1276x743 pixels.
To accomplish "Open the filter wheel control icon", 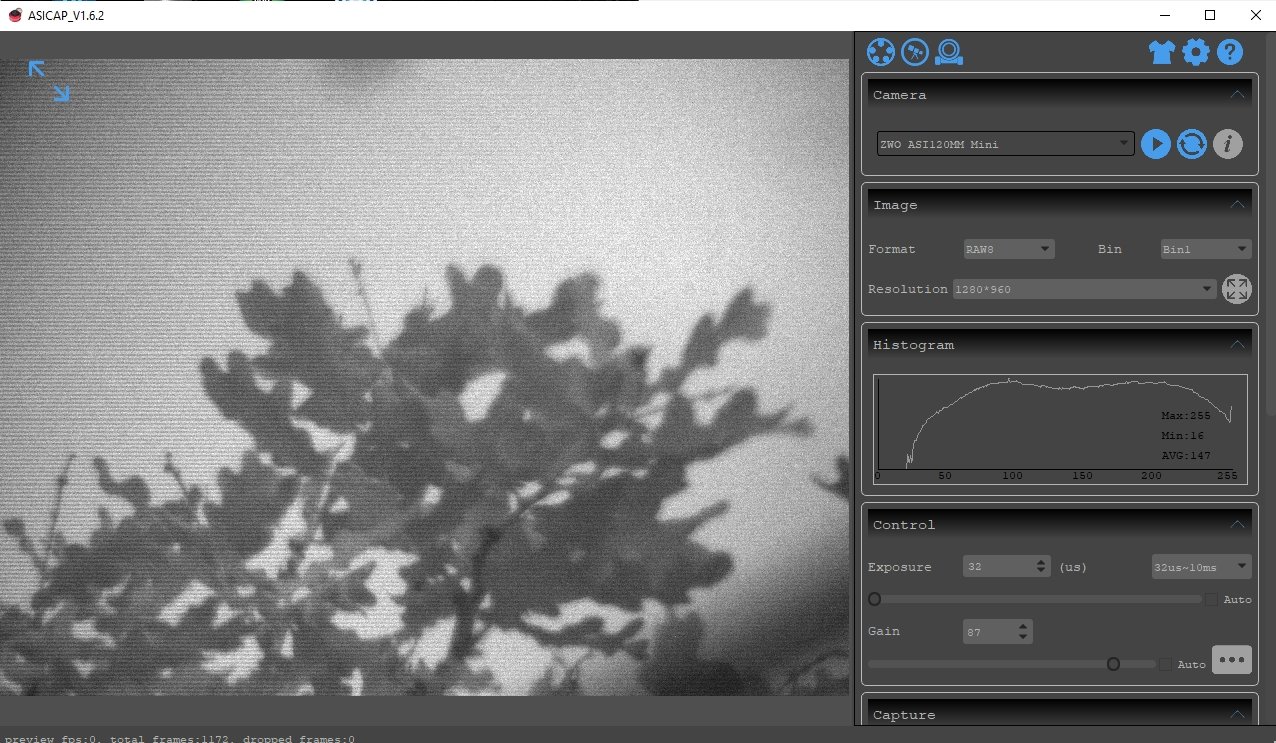I will pos(880,52).
